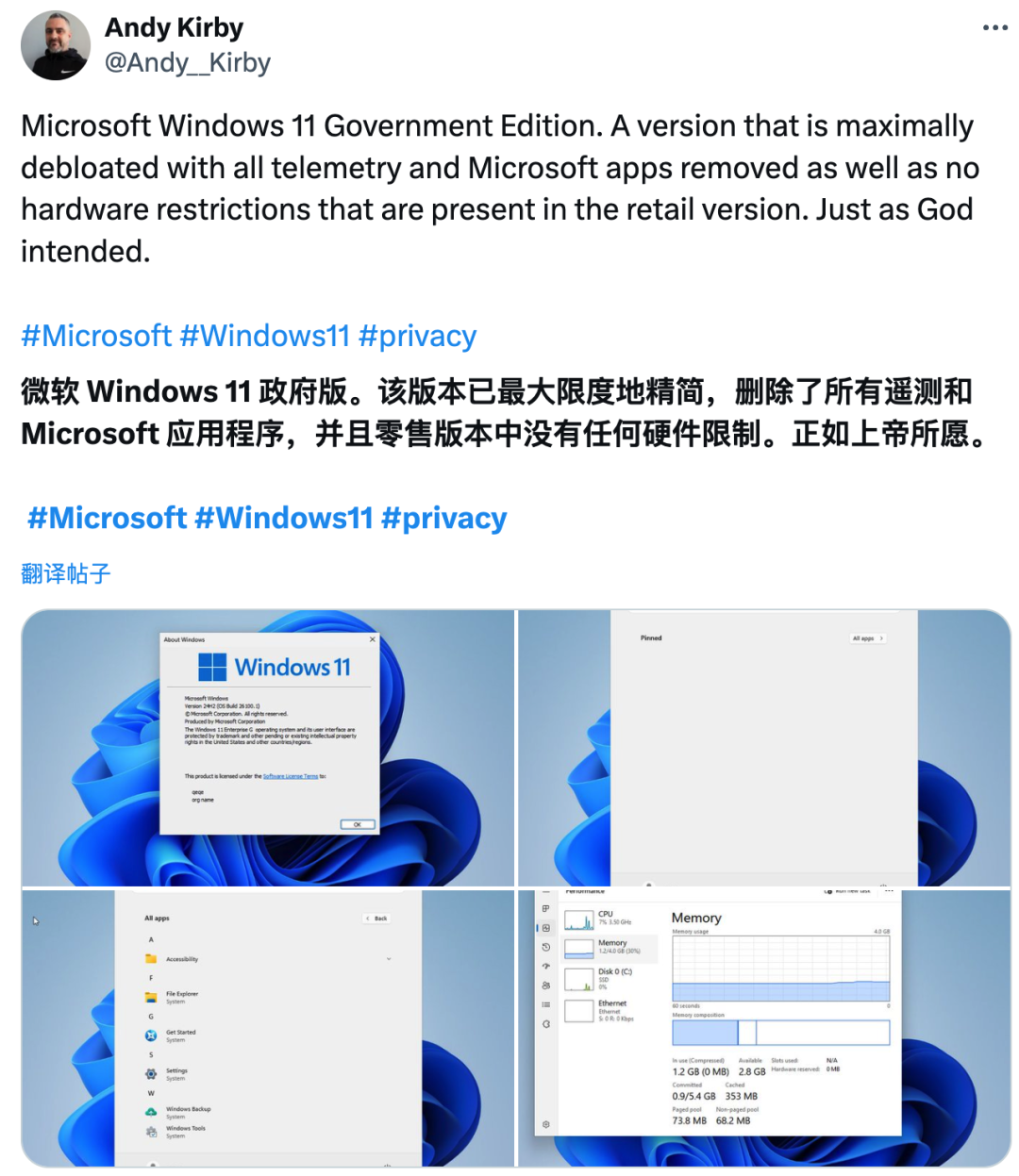This screenshot has height=1176, width=1019.
Task: Open the #privacy hashtag in translated text
Action: click(x=443, y=518)
